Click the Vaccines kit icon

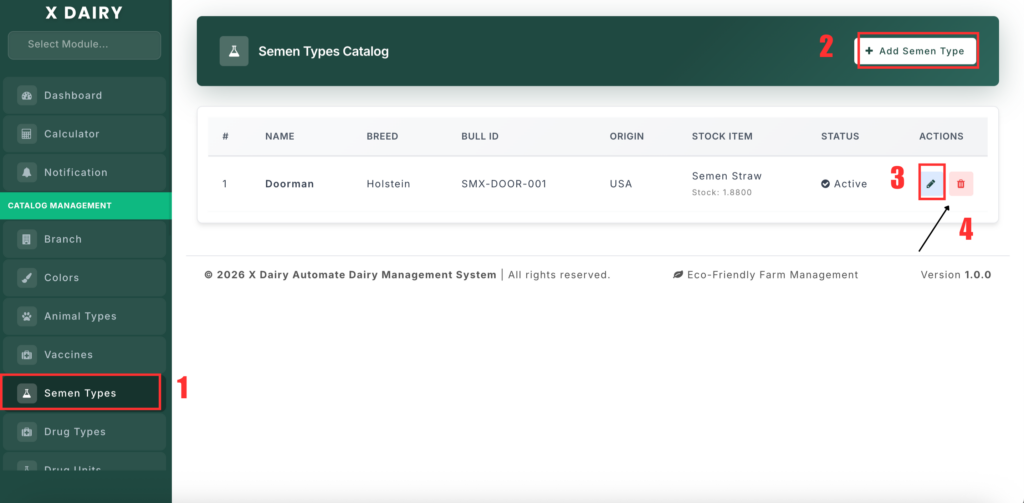coord(27,355)
